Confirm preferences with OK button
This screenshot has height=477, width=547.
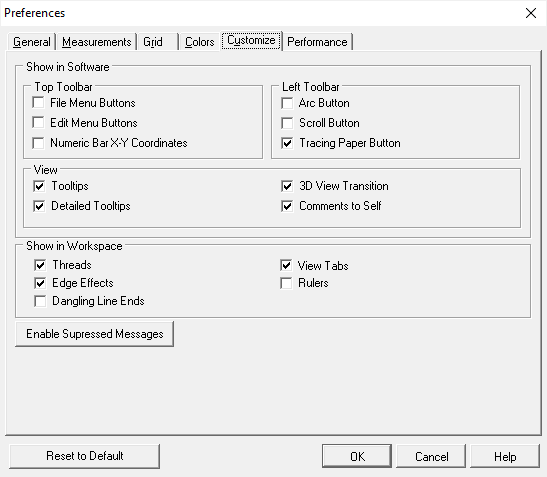click(357, 456)
